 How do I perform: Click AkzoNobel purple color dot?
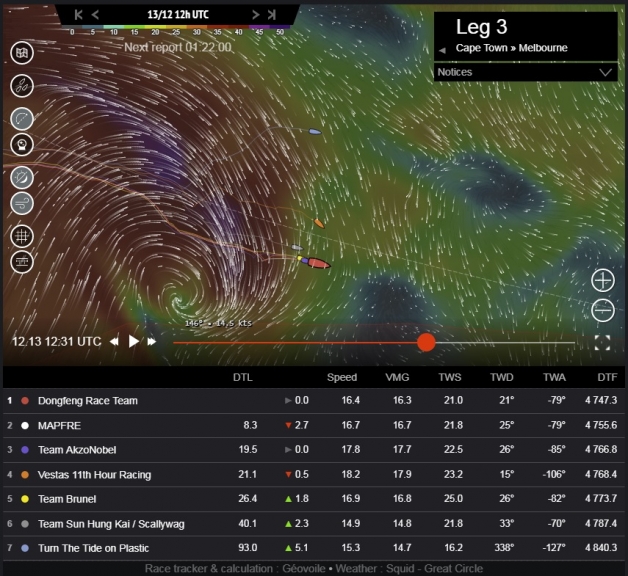[25, 450]
